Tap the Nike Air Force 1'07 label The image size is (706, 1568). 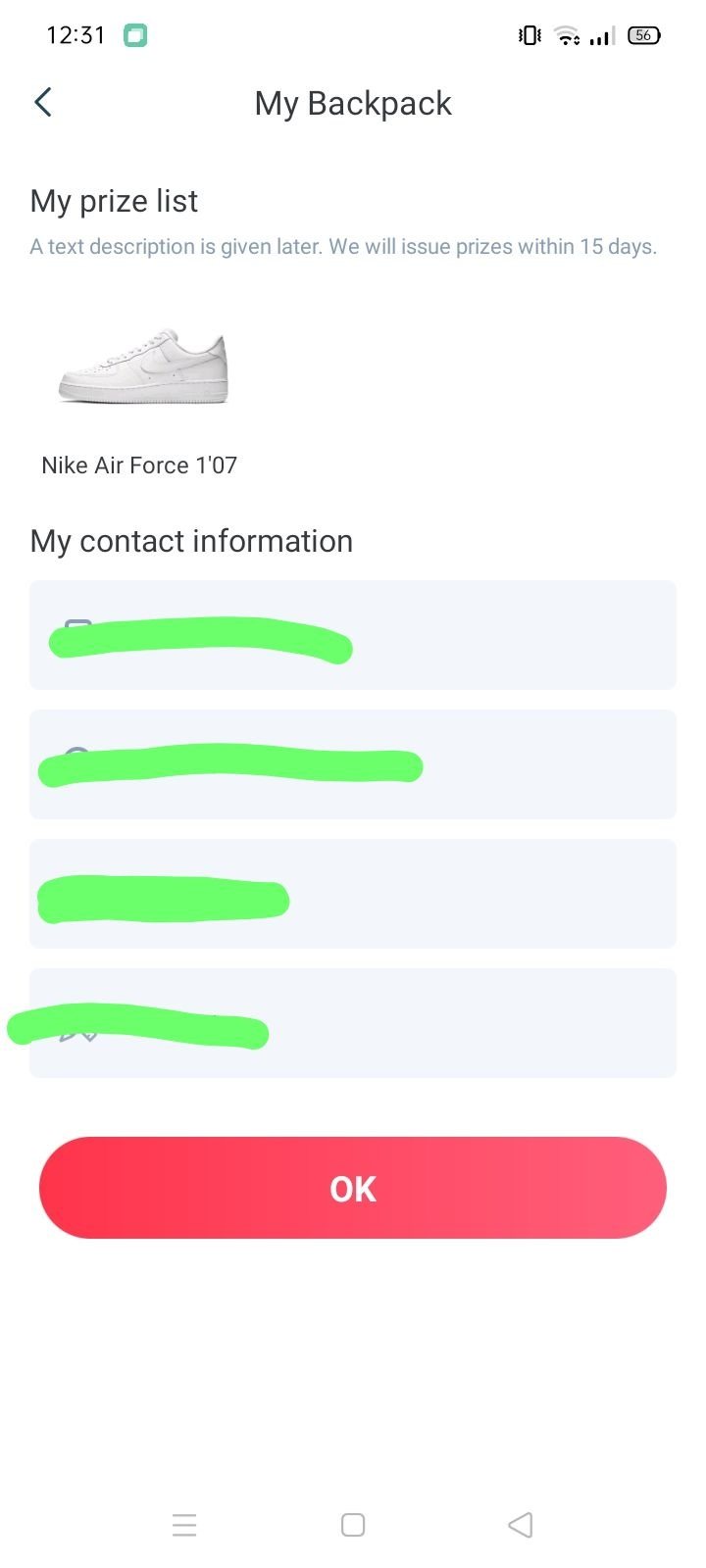click(139, 465)
